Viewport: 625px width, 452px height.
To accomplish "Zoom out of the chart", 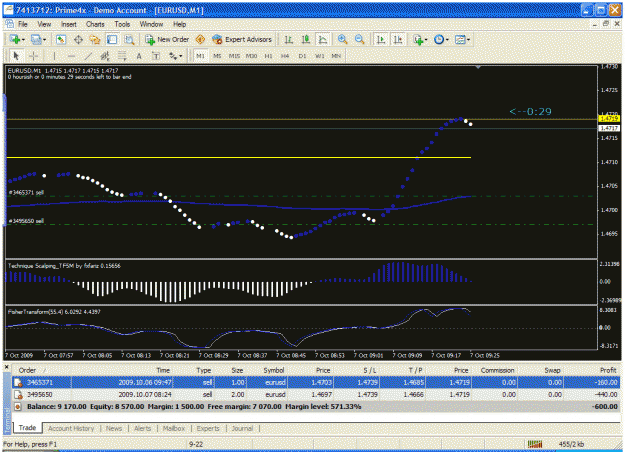I will click(x=360, y=39).
